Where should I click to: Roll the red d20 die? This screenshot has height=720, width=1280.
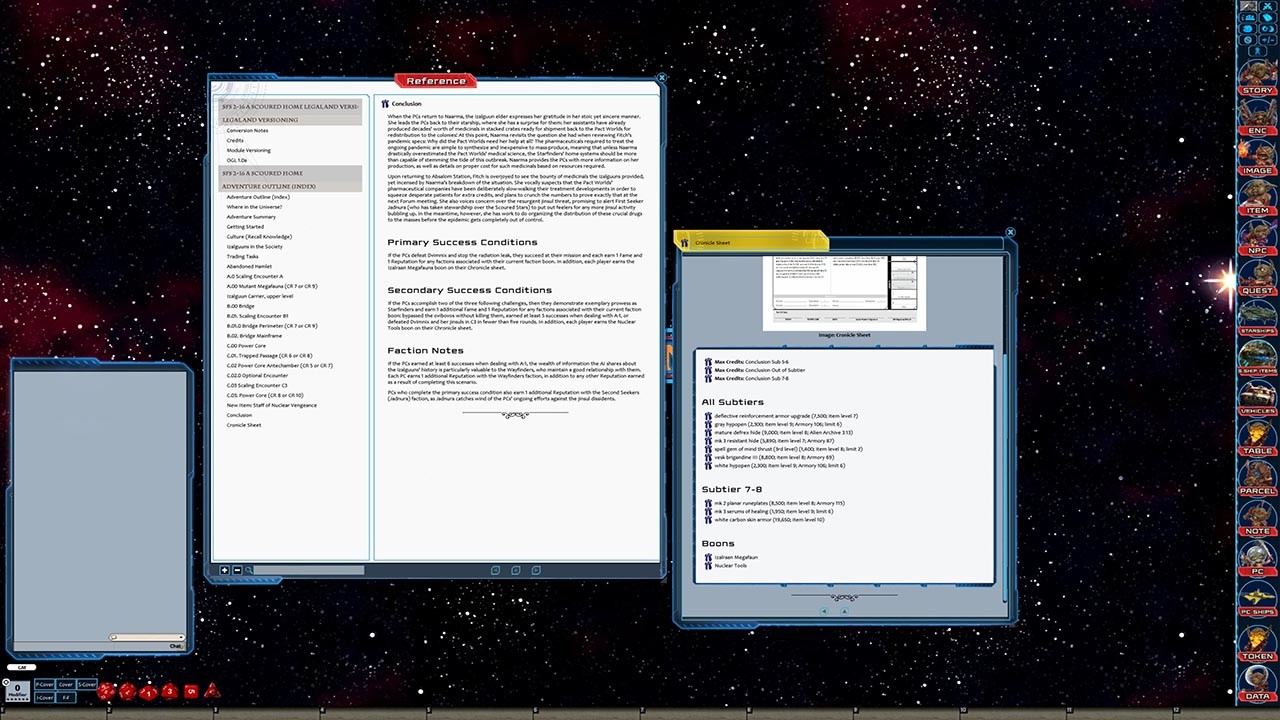click(x=107, y=690)
